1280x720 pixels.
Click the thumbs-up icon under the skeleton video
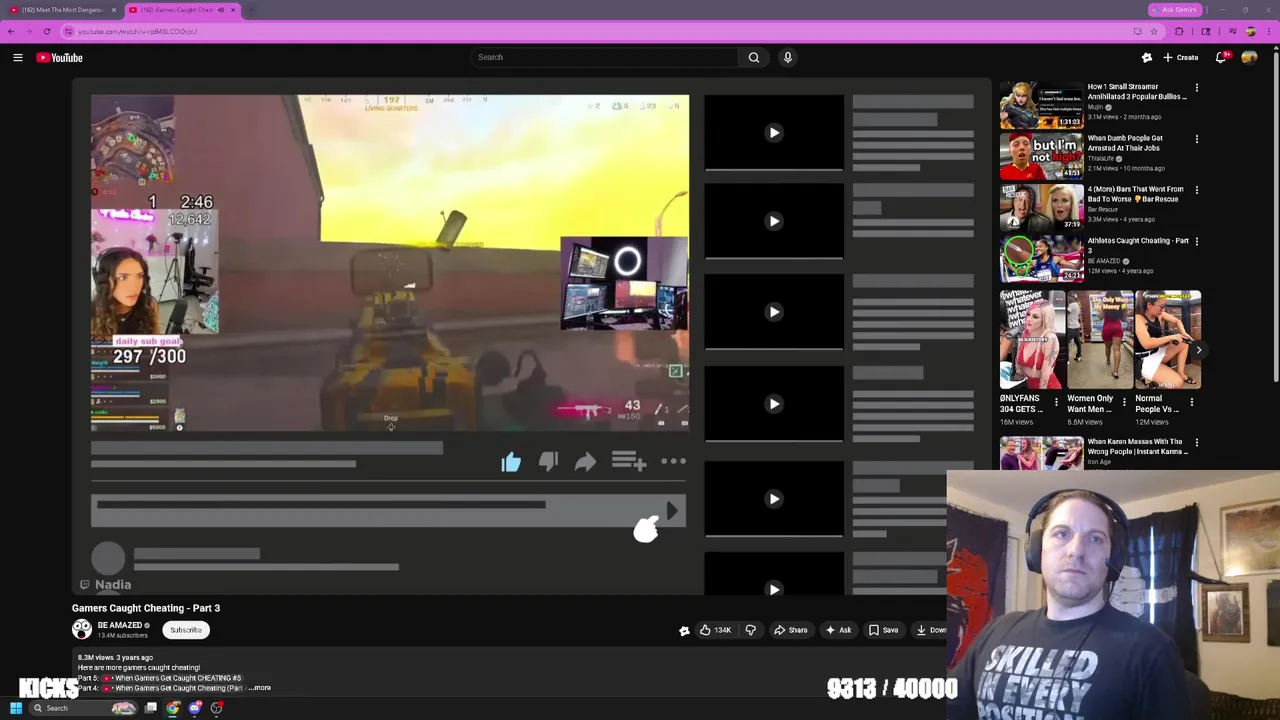pos(511,461)
